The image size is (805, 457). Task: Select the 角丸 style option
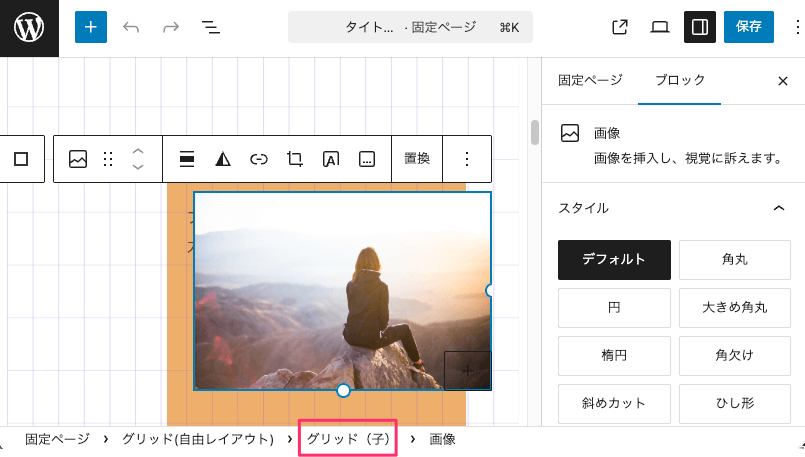[734, 260]
